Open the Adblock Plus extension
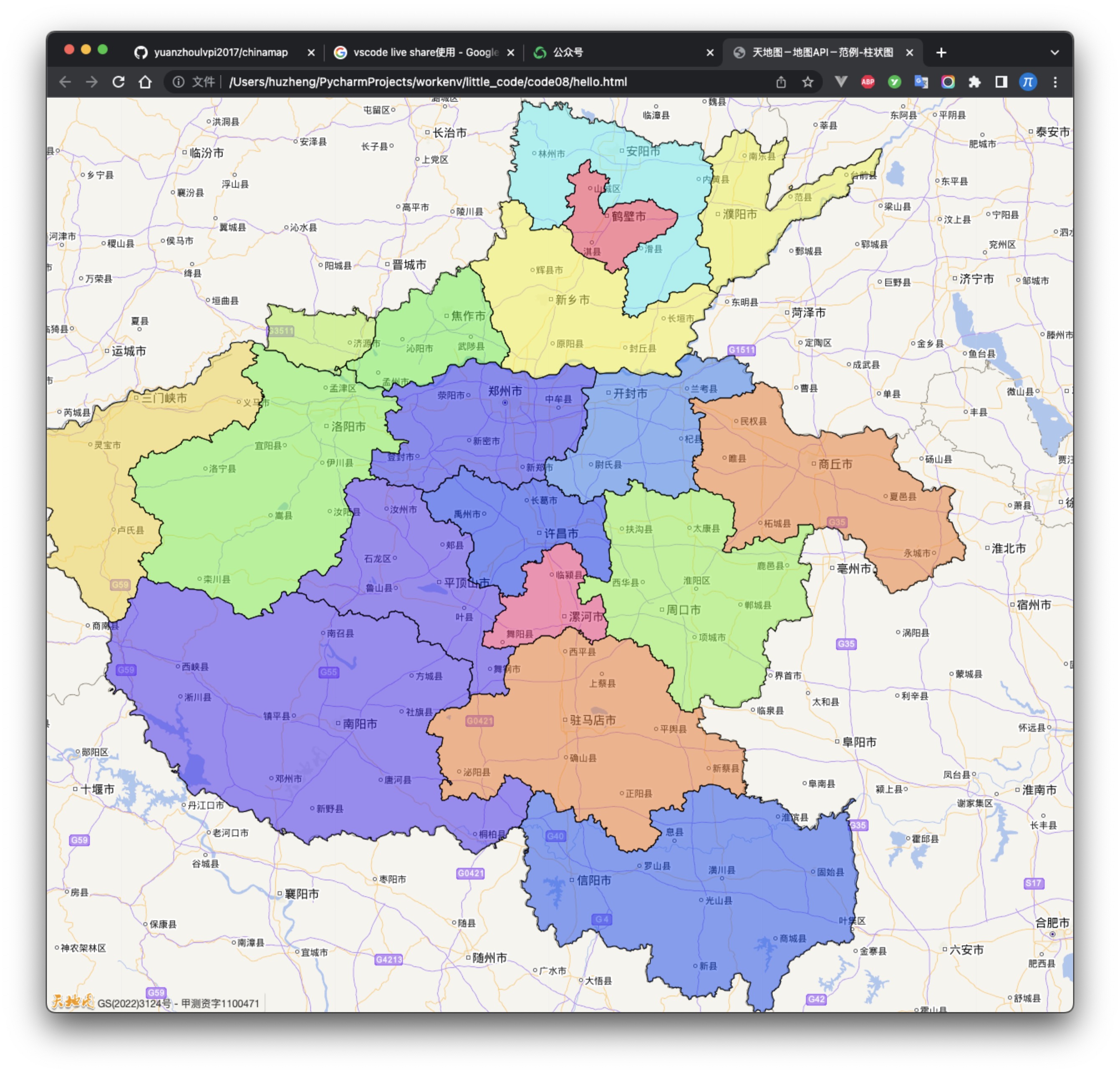 coord(868,82)
